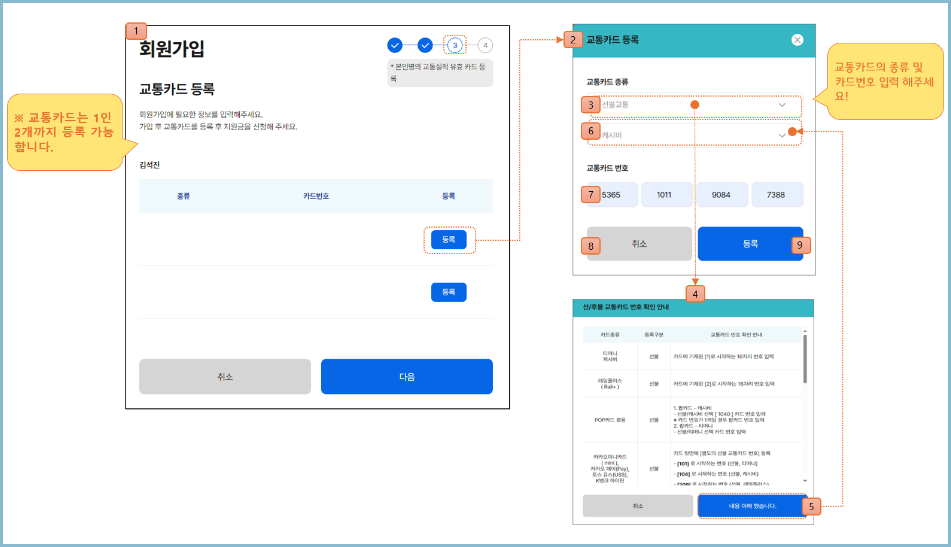Click the first completed step checkmark circle
This screenshot has width=951, height=547.
(x=395, y=45)
